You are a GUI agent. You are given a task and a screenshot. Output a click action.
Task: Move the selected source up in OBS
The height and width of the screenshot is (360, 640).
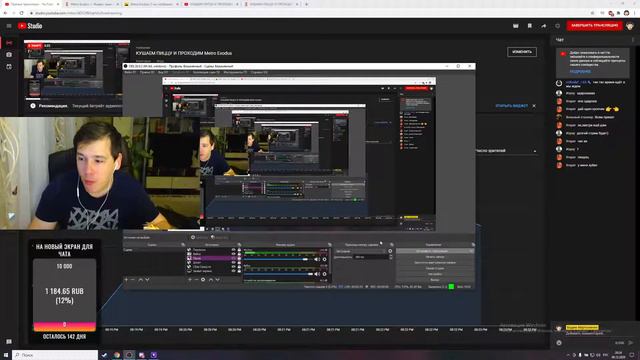pos(211,280)
